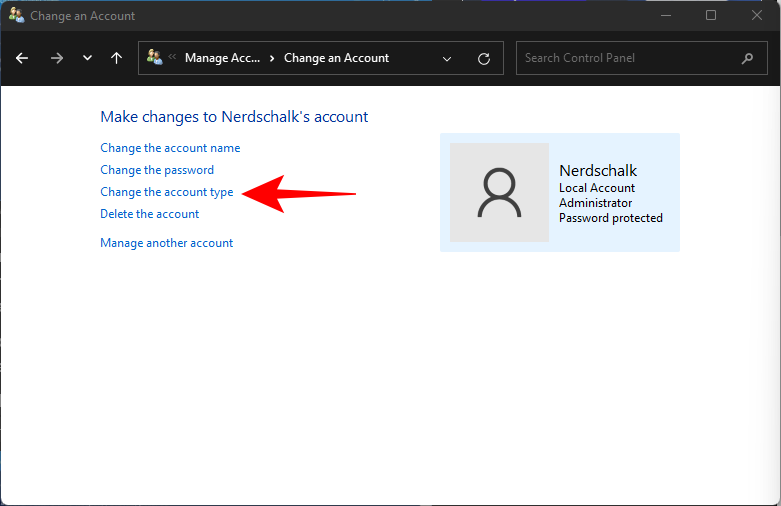Select the Change an Account breadcrumb
Image resolution: width=781 pixels, height=506 pixels.
pos(336,58)
